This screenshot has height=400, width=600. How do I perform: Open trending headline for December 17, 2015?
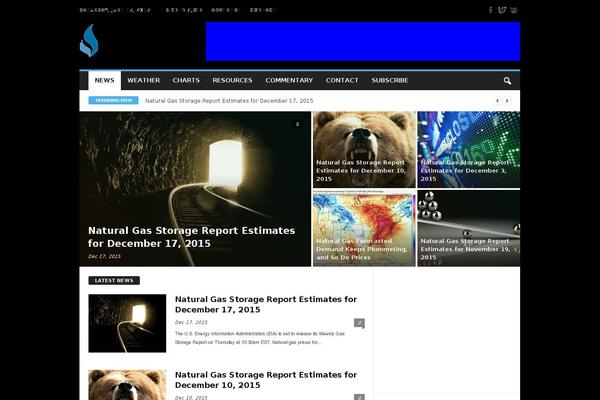click(x=229, y=101)
